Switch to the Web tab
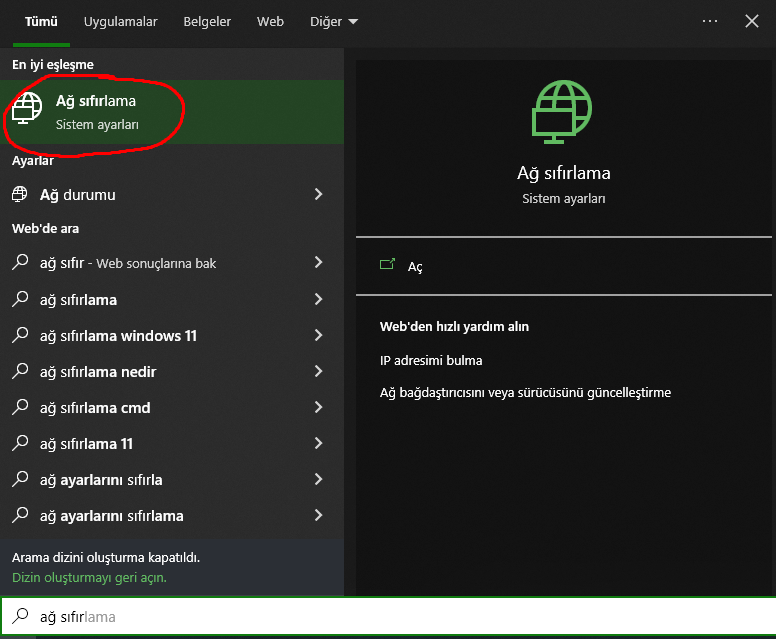The height and width of the screenshot is (639, 776). click(x=270, y=22)
